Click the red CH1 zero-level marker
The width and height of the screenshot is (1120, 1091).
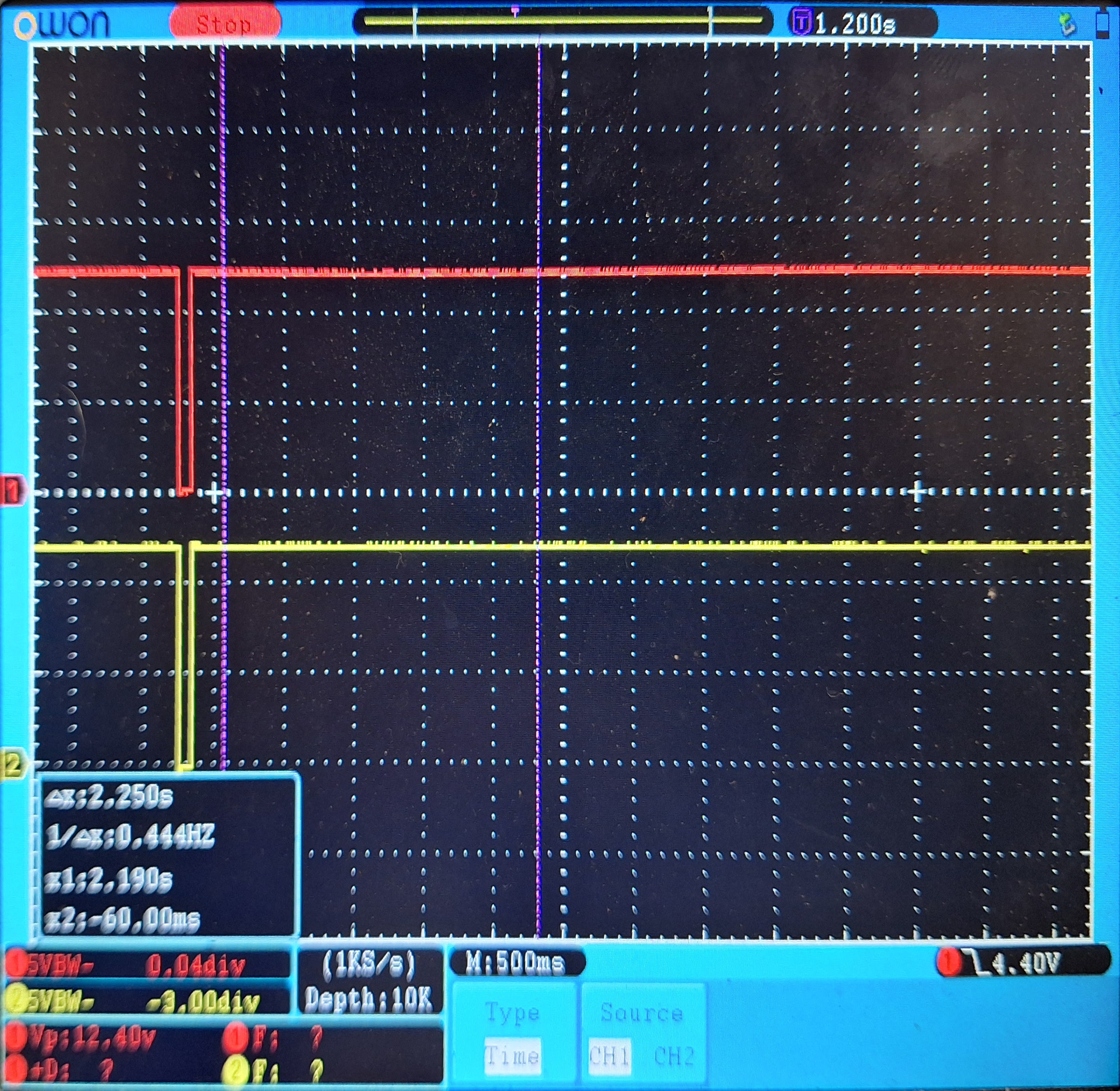tap(12, 491)
